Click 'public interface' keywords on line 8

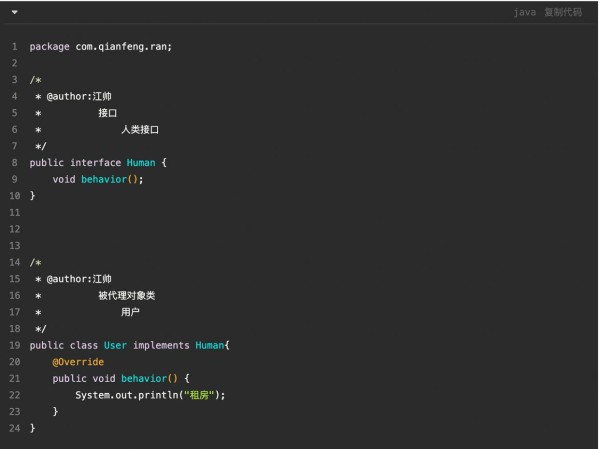[75, 163]
